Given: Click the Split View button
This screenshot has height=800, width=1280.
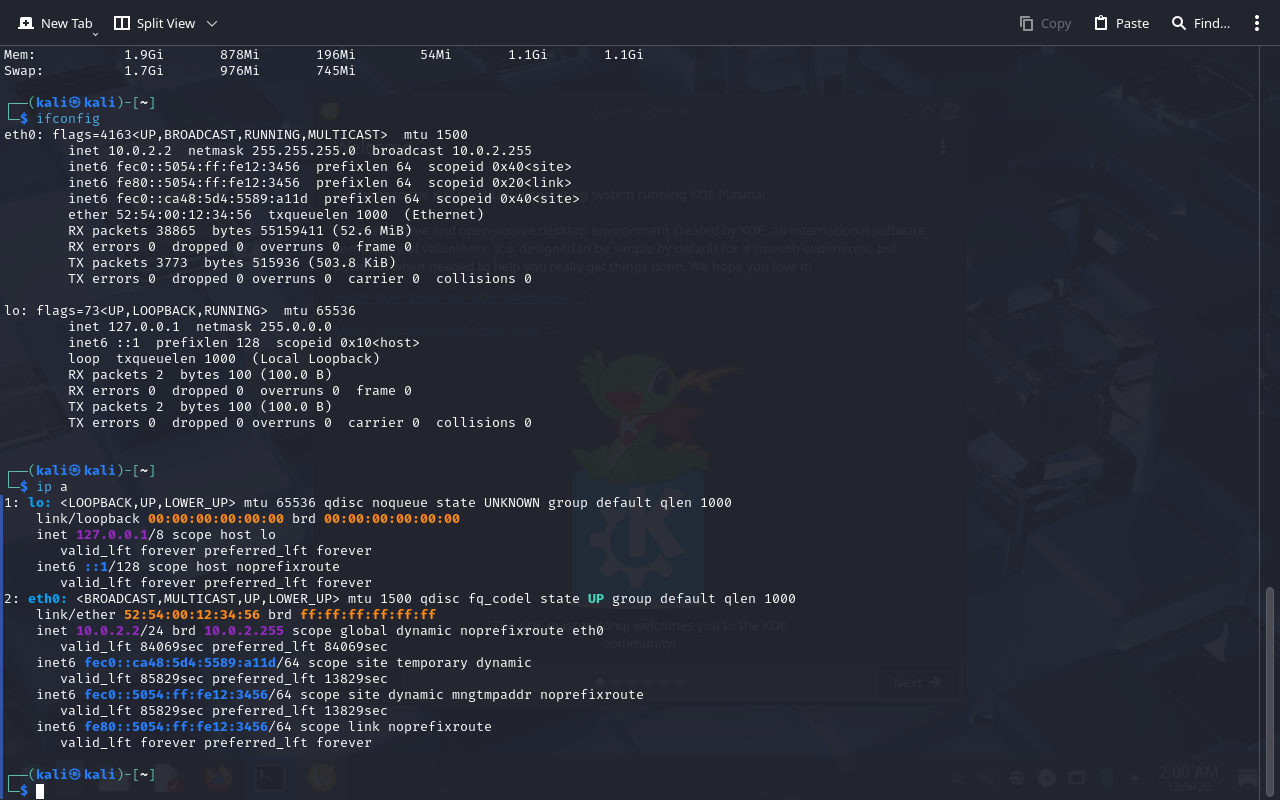Looking at the screenshot, I should point(155,23).
